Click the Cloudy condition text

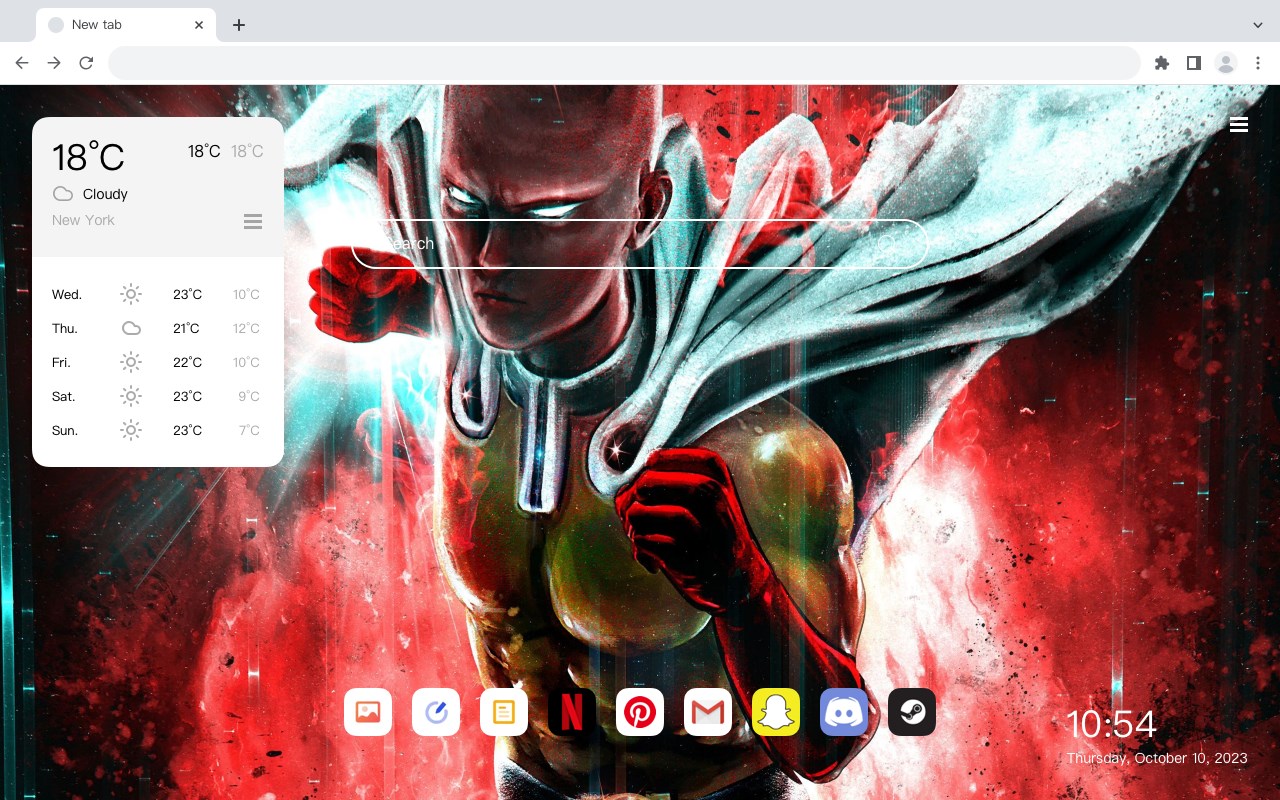coord(105,194)
